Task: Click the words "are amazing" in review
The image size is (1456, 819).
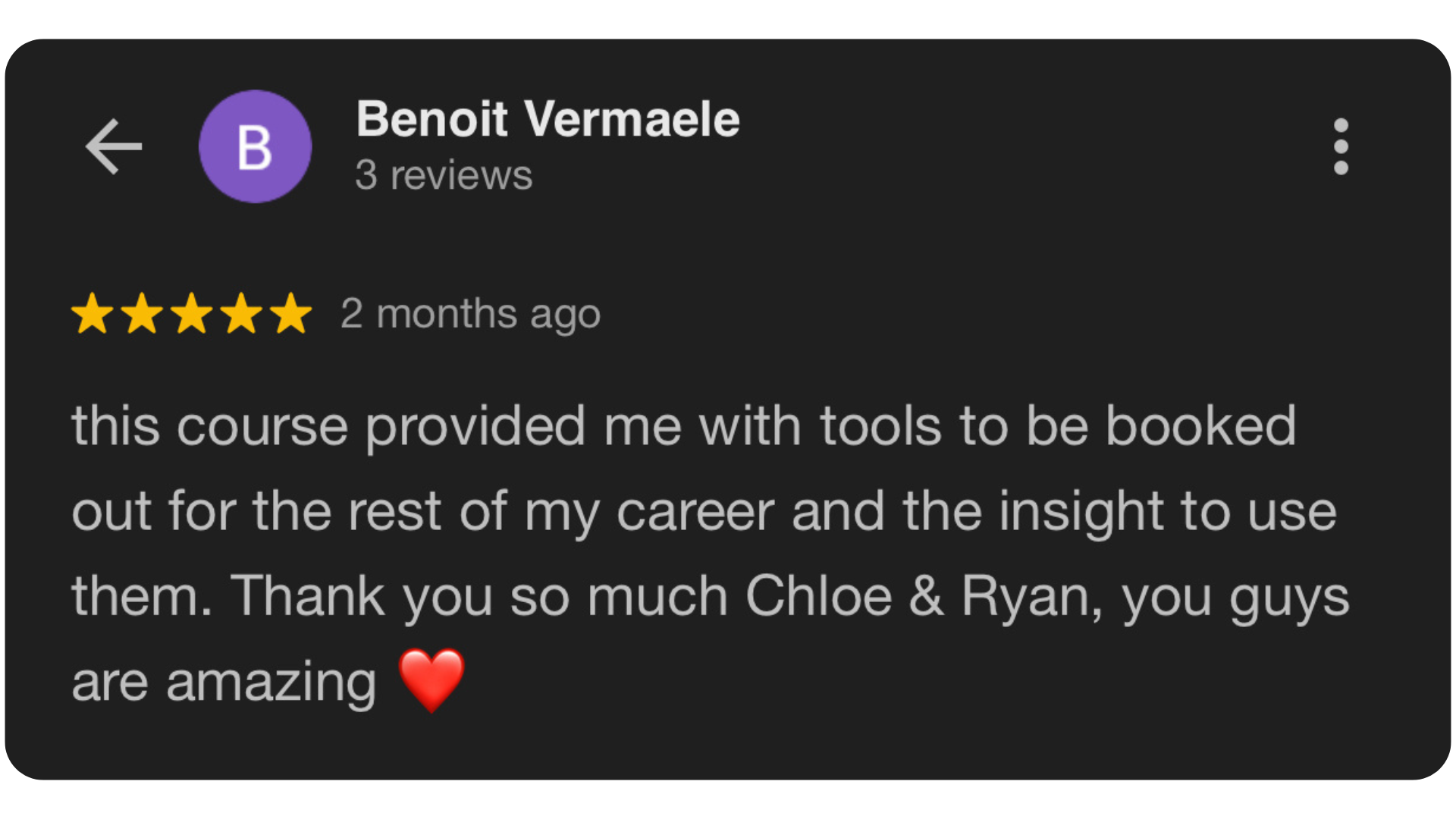Action: point(224,681)
